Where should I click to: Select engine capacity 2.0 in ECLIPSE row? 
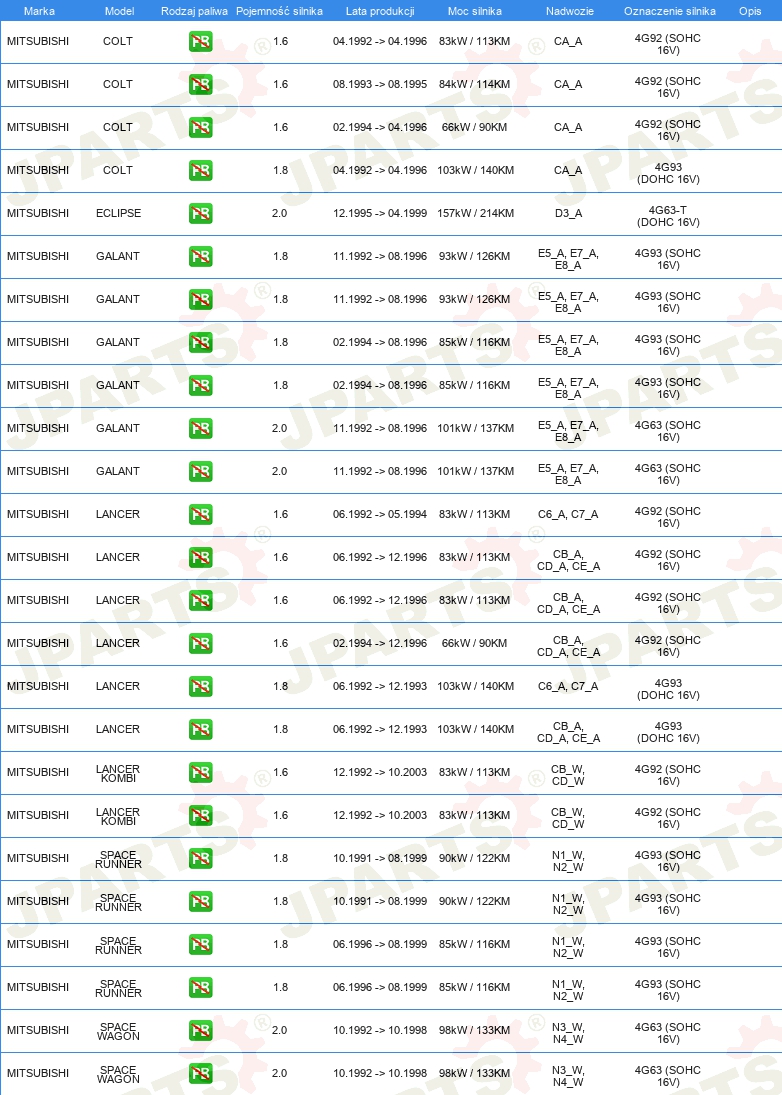coord(279,213)
